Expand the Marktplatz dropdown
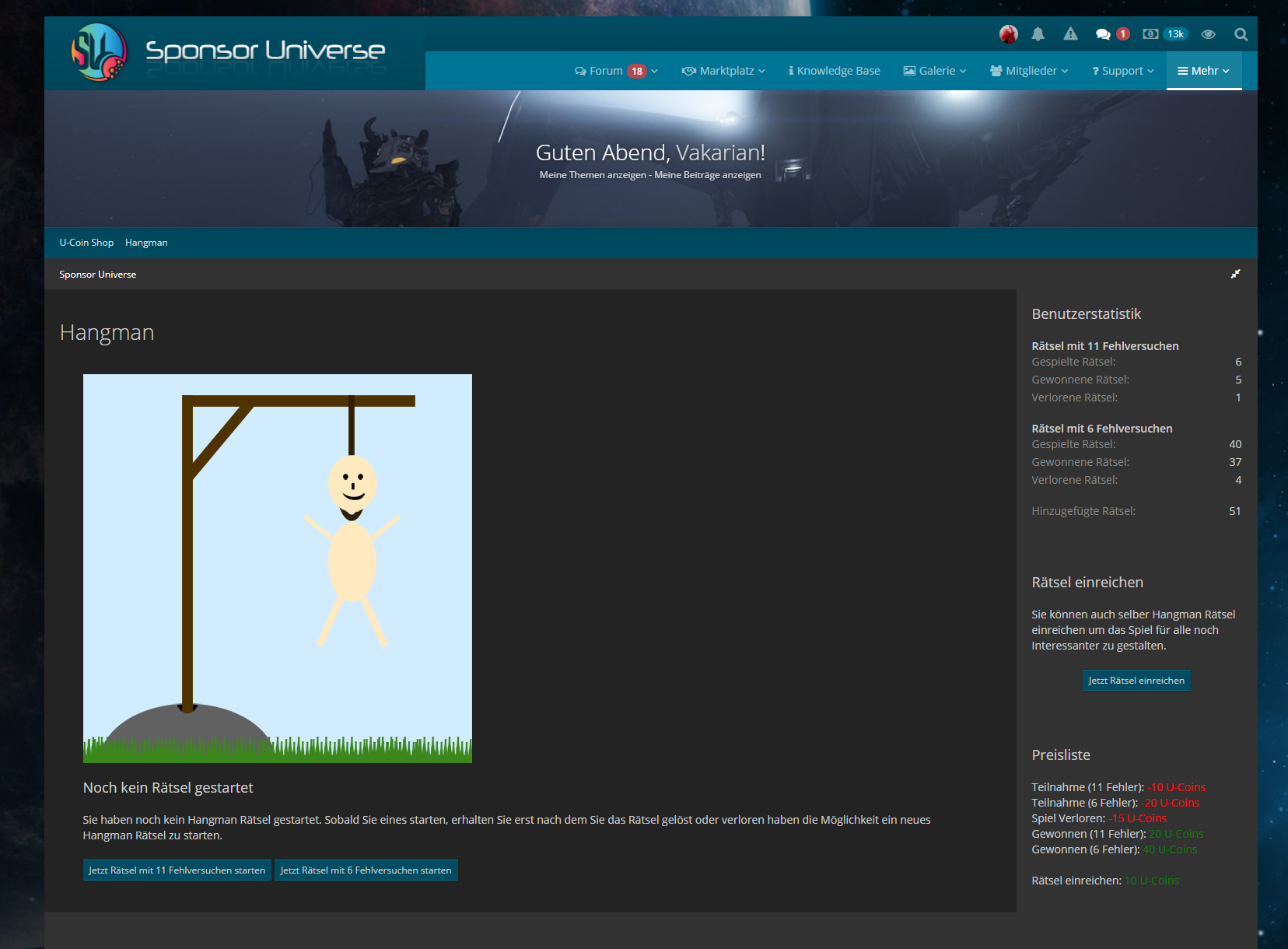This screenshot has height=949, width=1288. [723, 71]
